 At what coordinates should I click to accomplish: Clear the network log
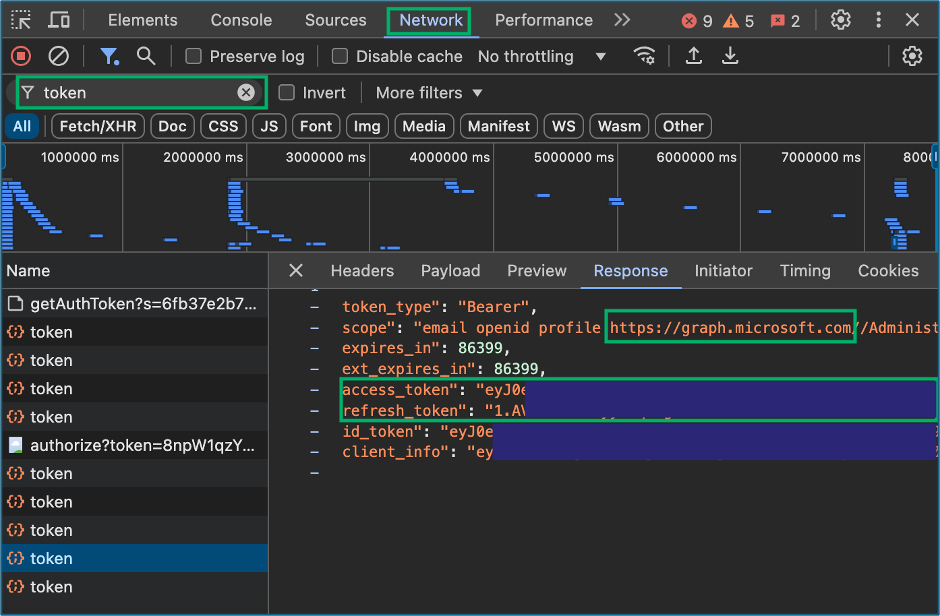point(58,56)
